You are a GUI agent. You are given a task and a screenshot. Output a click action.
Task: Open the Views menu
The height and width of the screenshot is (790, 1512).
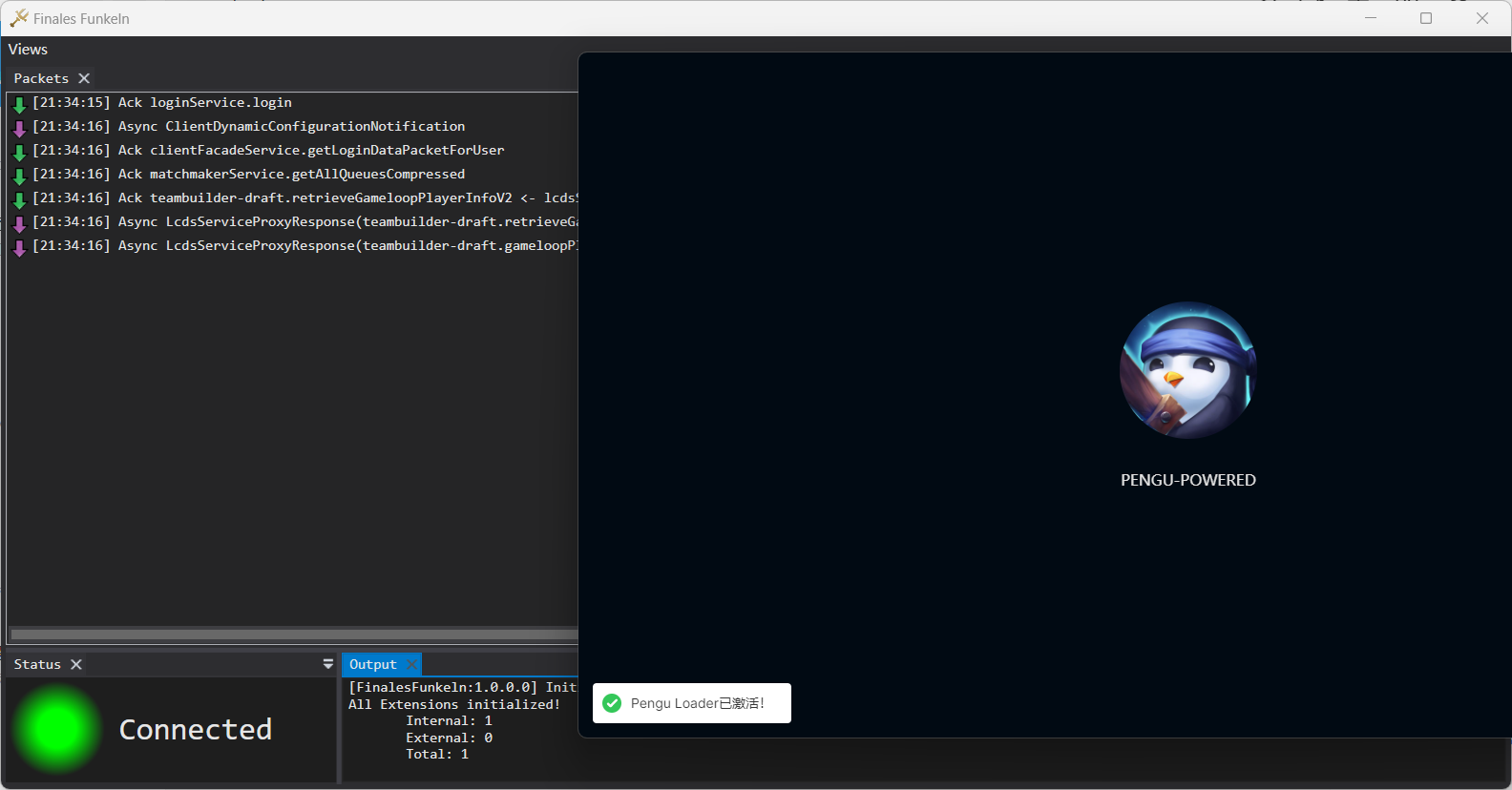tap(28, 50)
